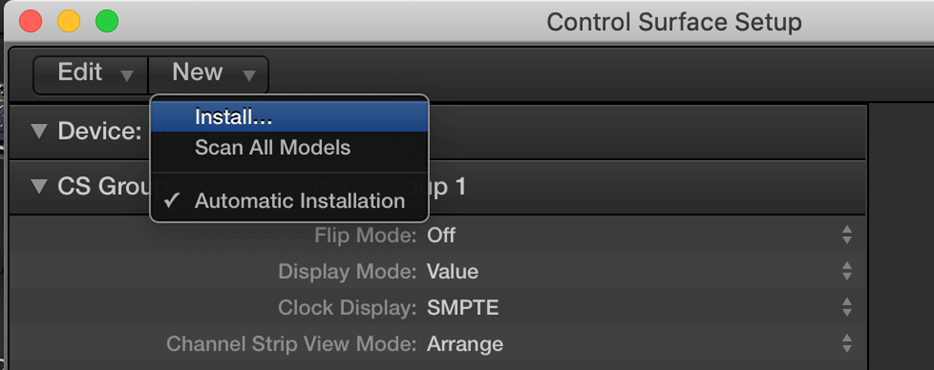The height and width of the screenshot is (370, 934).
Task: Open the Display Mode popup stepper arrows
Action: pos(846,271)
